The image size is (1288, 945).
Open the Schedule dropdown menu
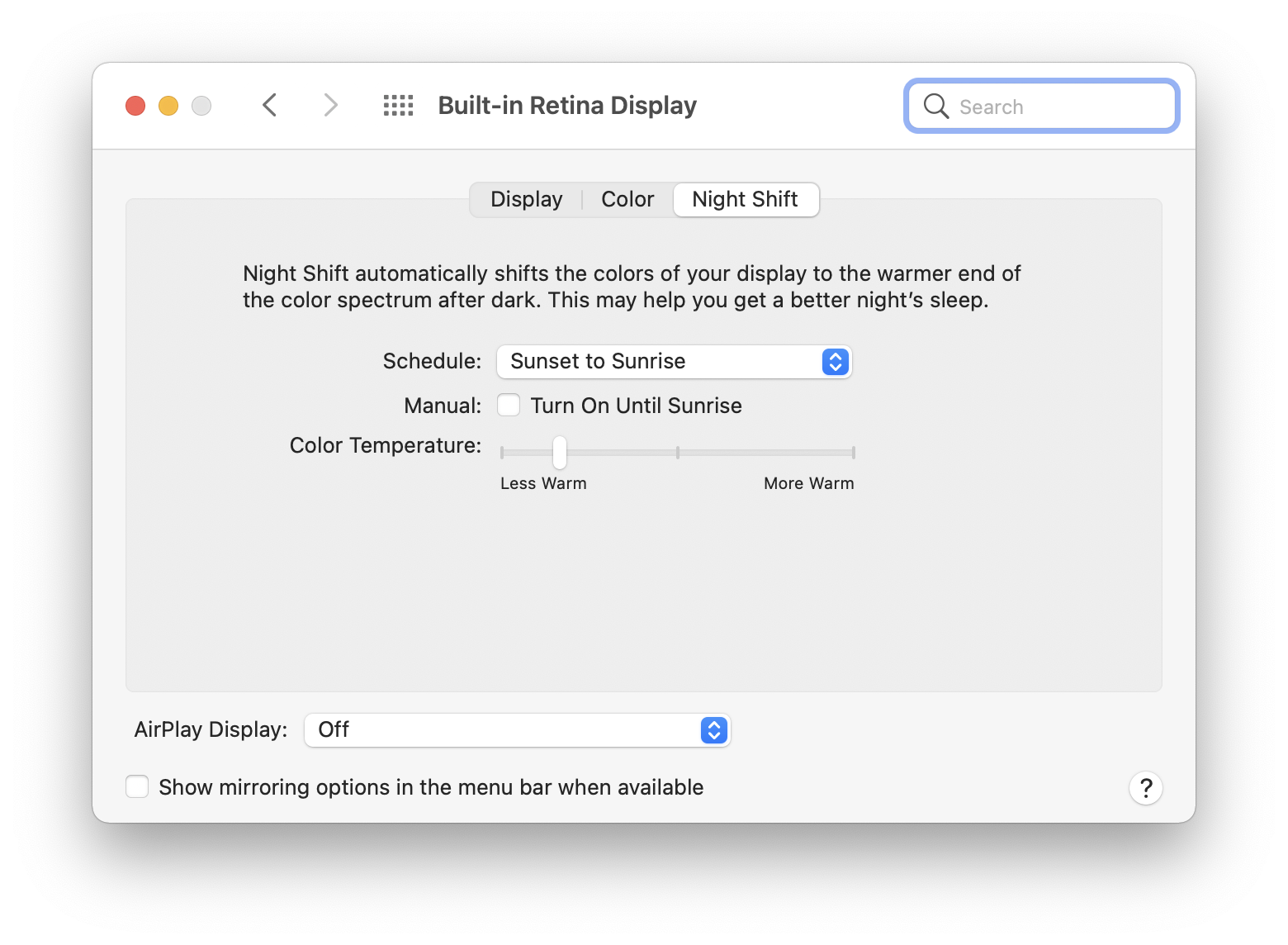tap(673, 362)
